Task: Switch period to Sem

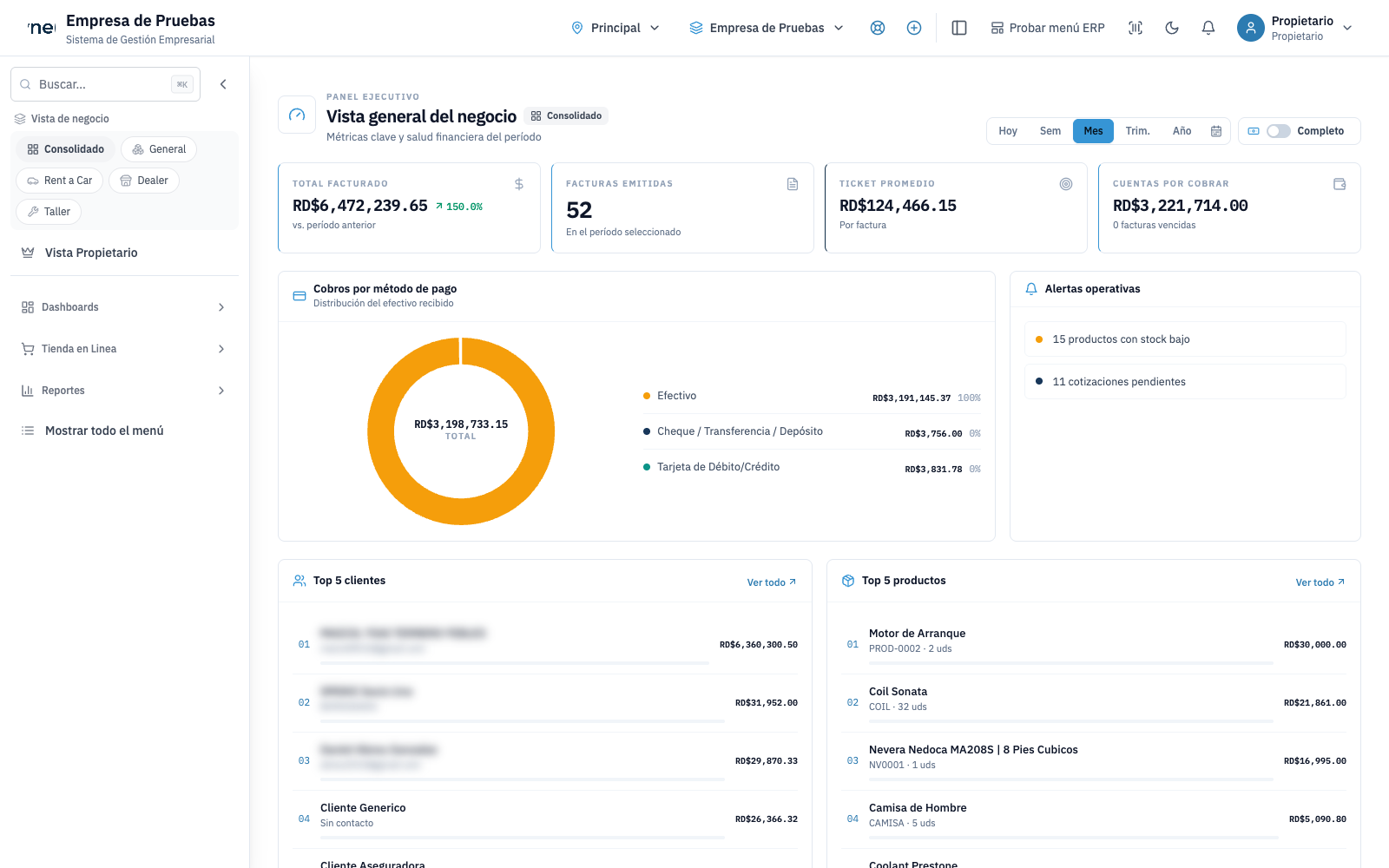Action: 1050,131
